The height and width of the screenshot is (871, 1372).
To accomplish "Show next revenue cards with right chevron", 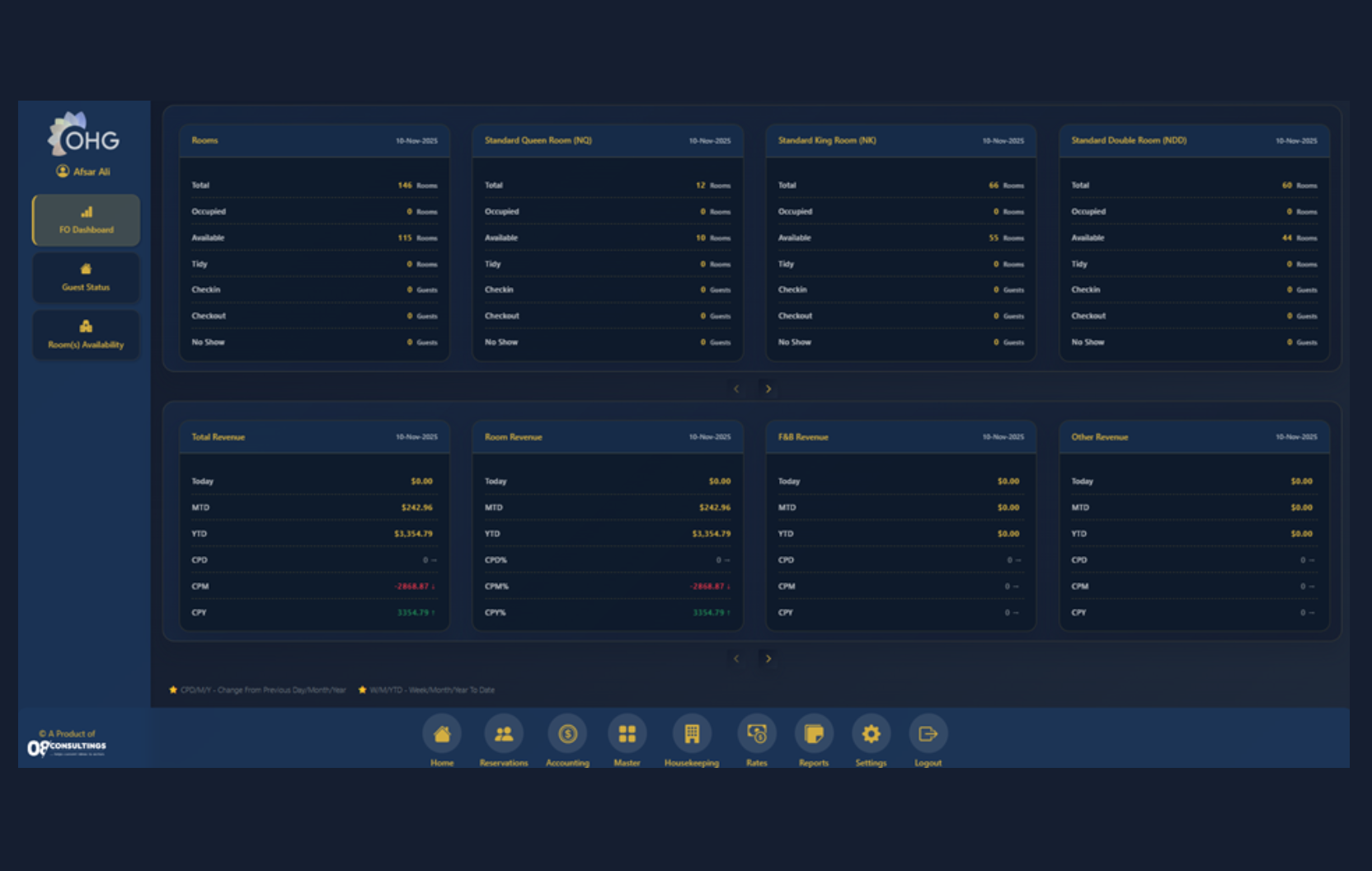I will coord(768,658).
